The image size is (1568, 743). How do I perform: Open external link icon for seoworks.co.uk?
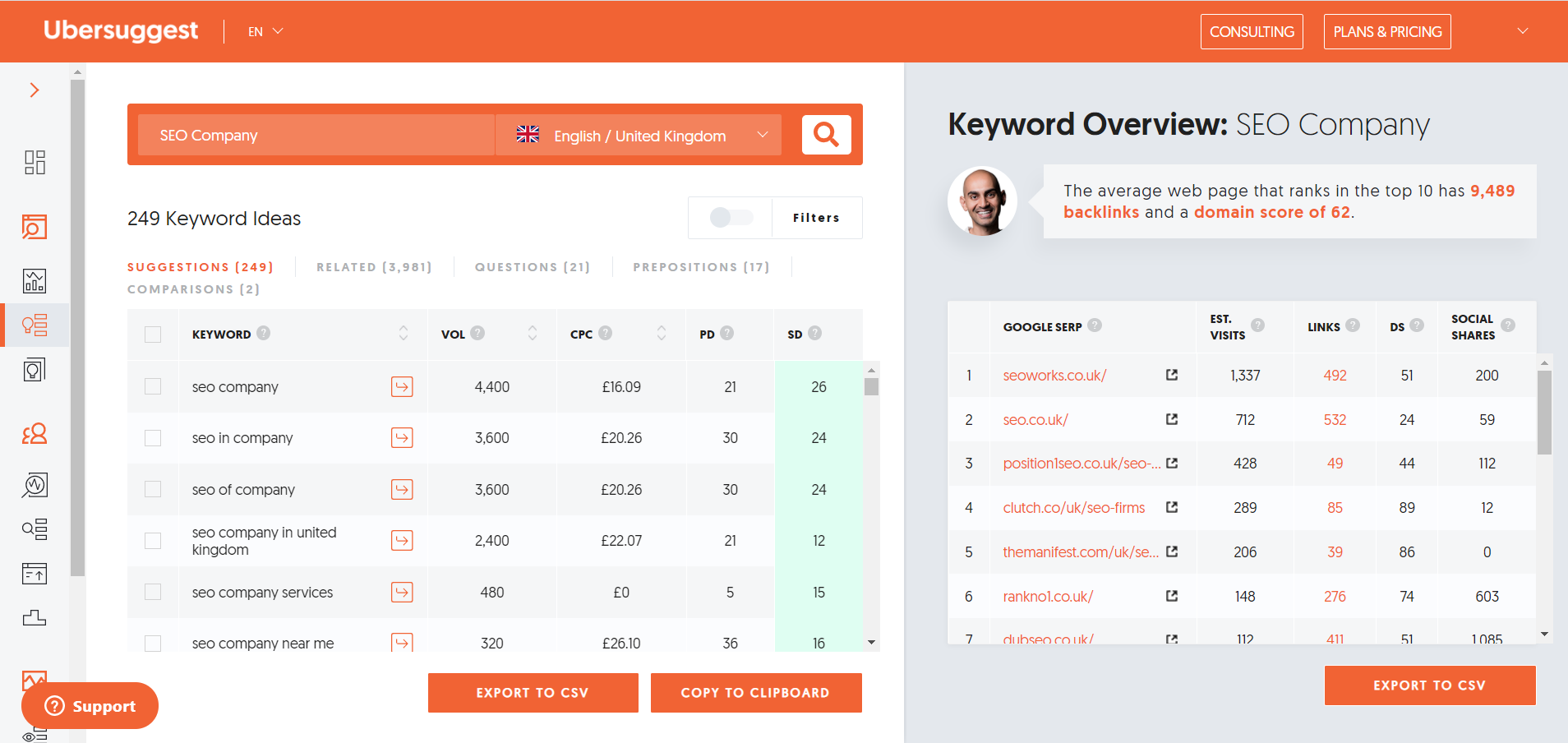tap(1172, 375)
